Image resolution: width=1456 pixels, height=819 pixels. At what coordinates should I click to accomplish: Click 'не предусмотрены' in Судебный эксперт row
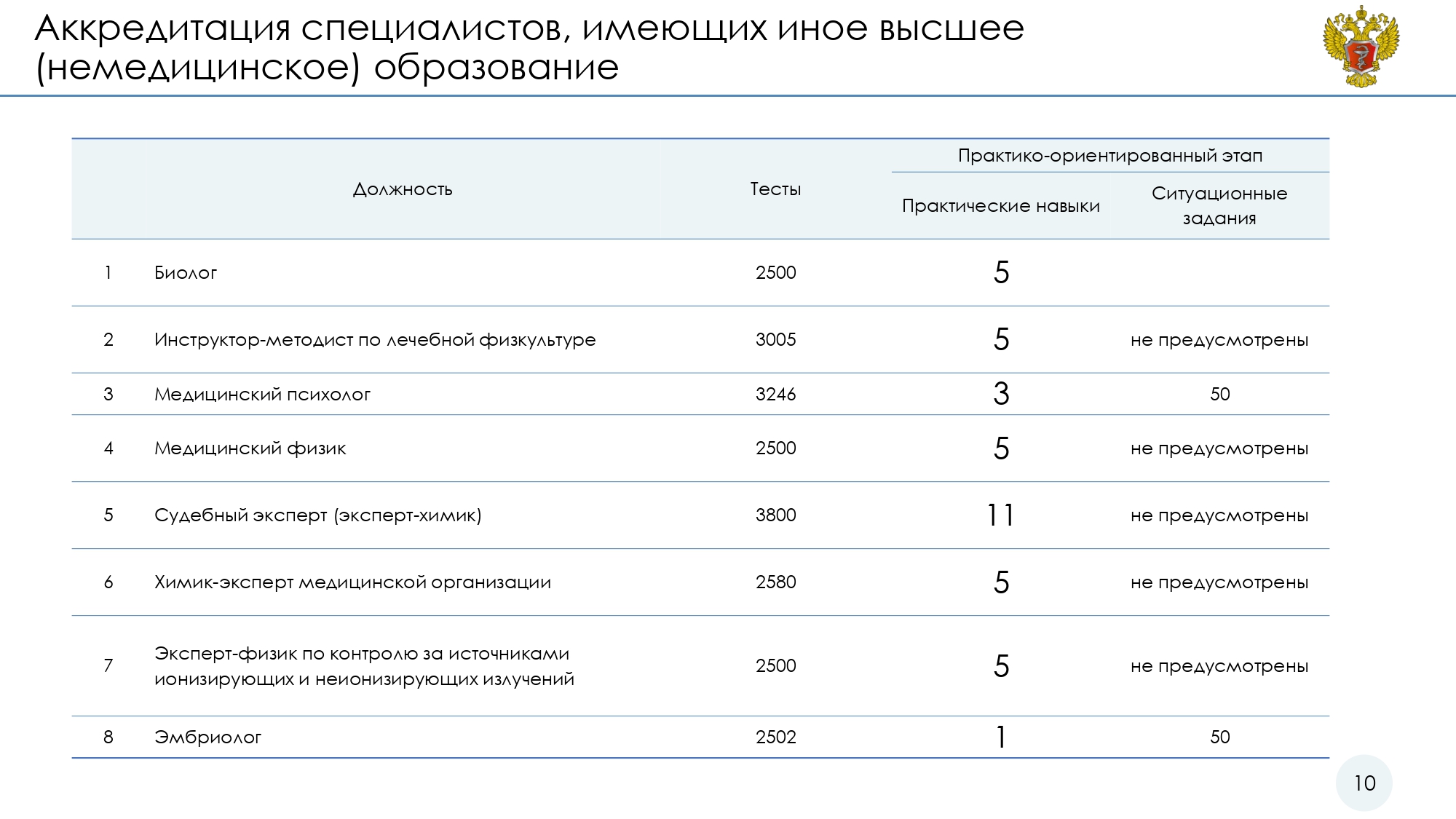[x=1219, y=515]
